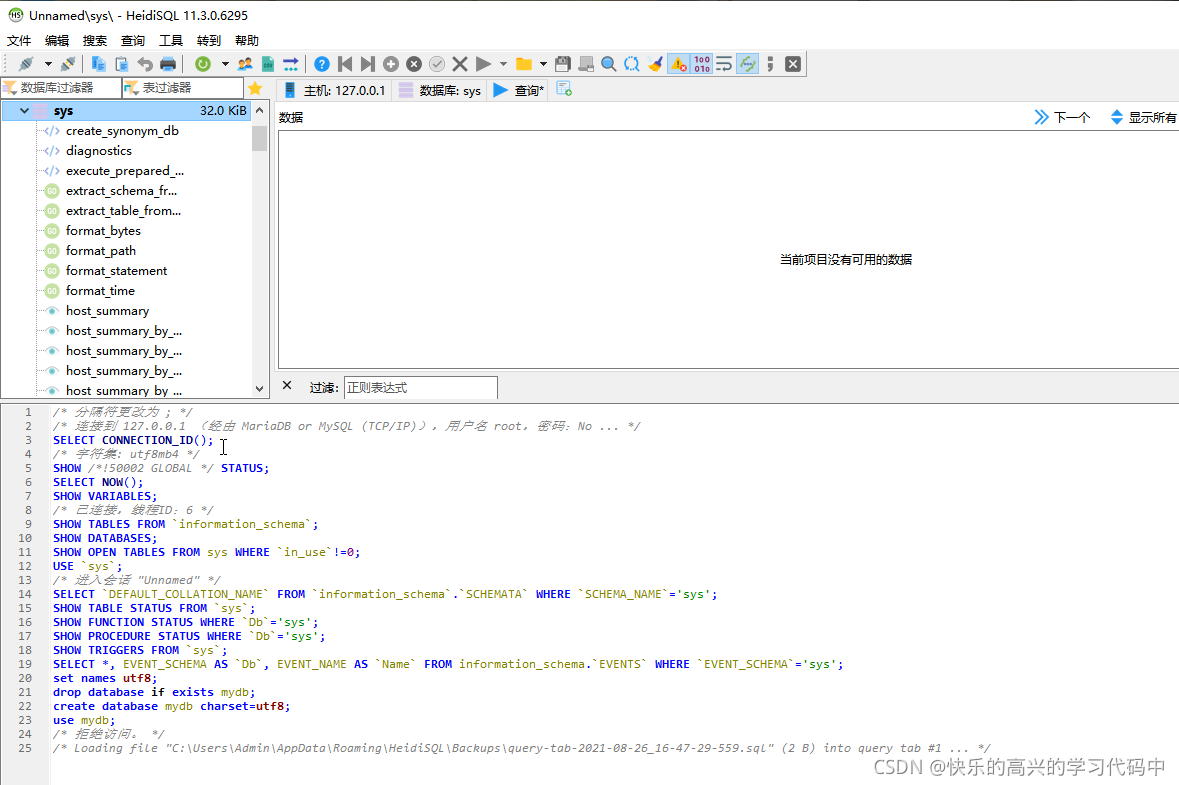Post changes with the checkmark circle icon
Viewport: 1179px width, 785px height.
(x=437, y=64)
